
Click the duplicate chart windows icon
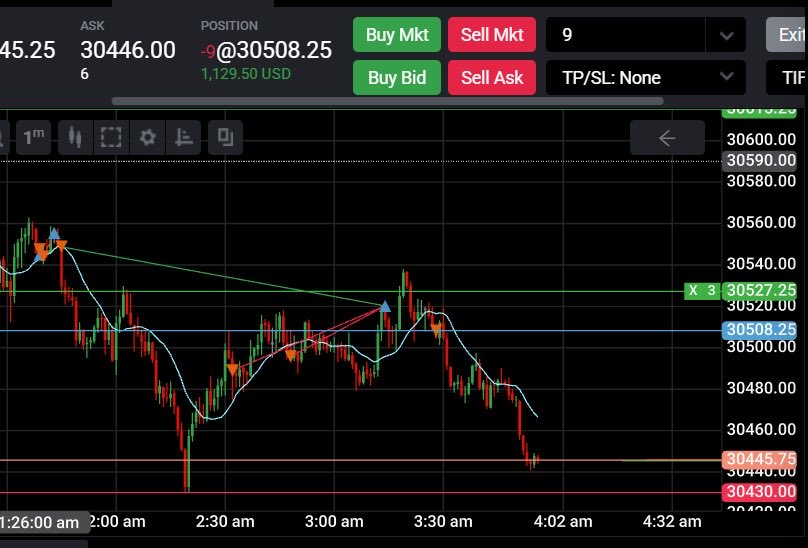click(225, 137)
